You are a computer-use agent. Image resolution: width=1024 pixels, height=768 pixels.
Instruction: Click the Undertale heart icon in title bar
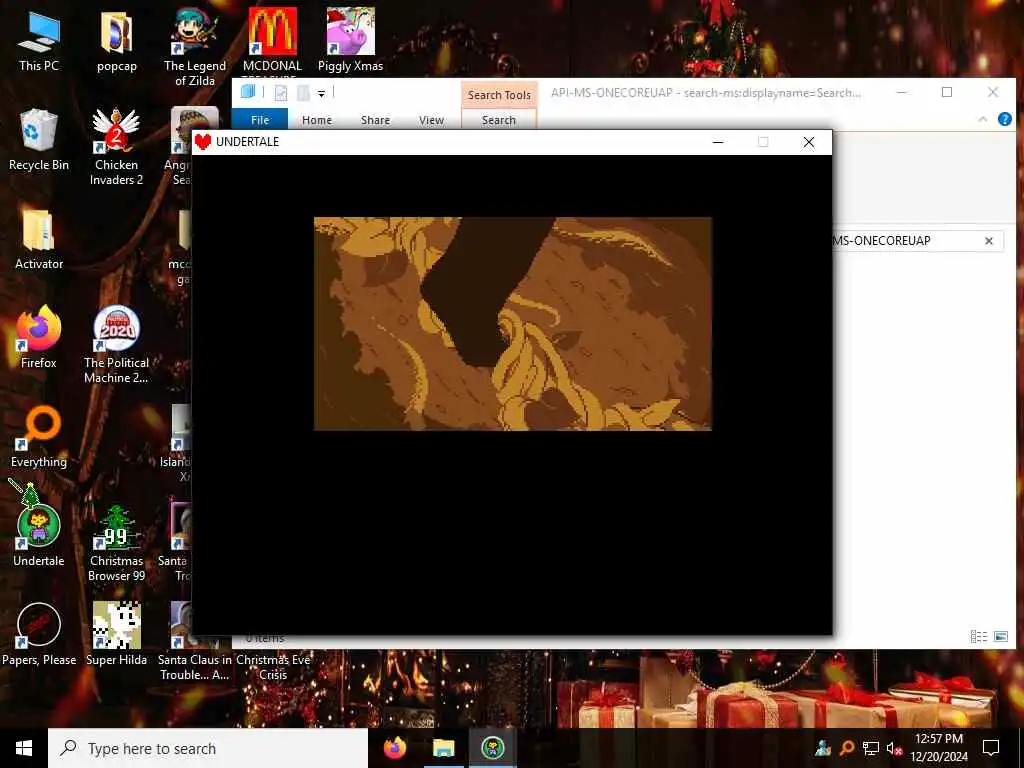pos(203,142)
